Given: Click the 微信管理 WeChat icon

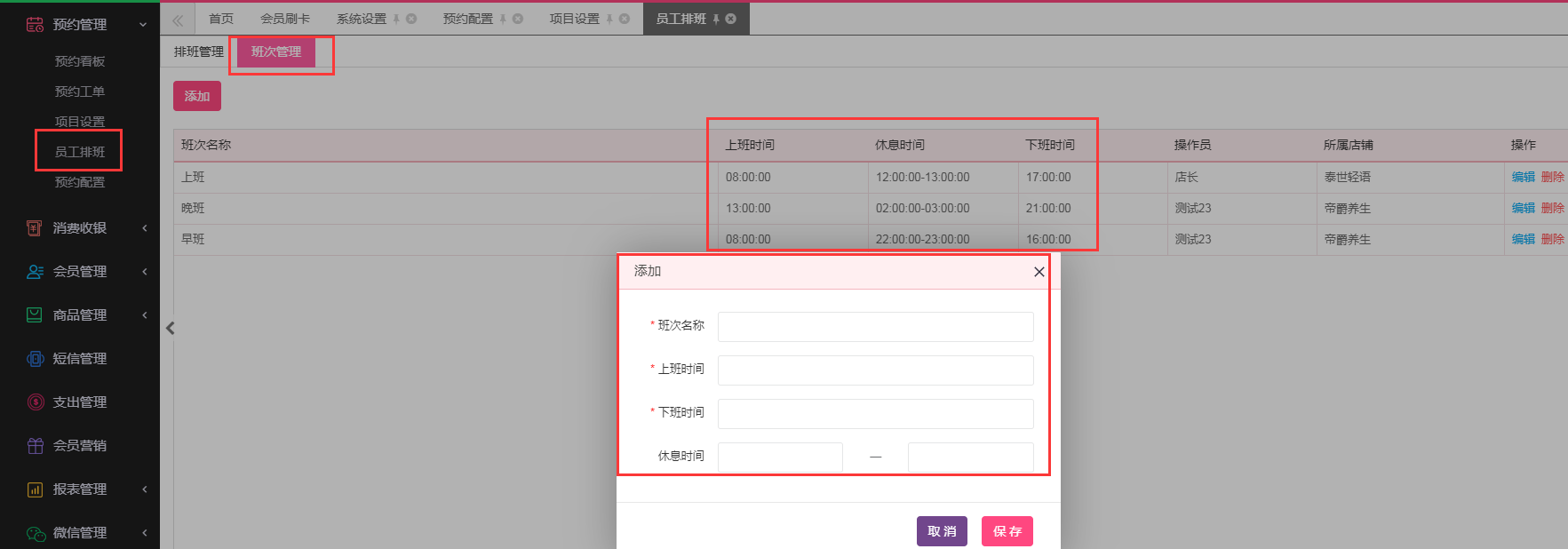Looking at the screenshot, I should [35, 533].
